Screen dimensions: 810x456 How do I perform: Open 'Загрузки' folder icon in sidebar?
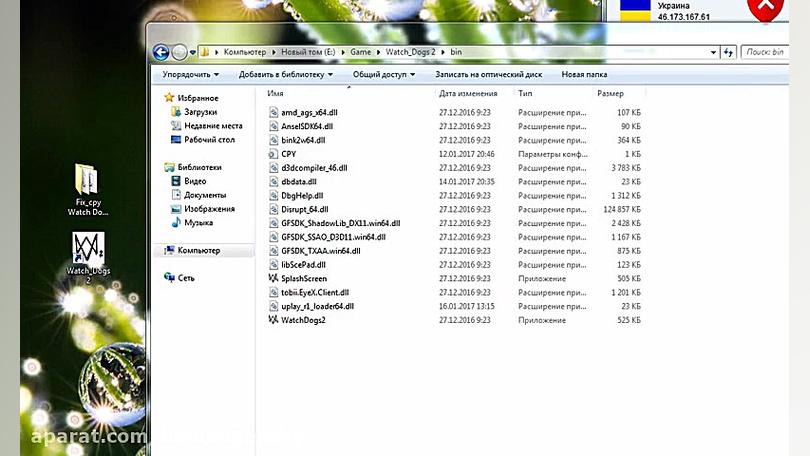pos(176,112)
